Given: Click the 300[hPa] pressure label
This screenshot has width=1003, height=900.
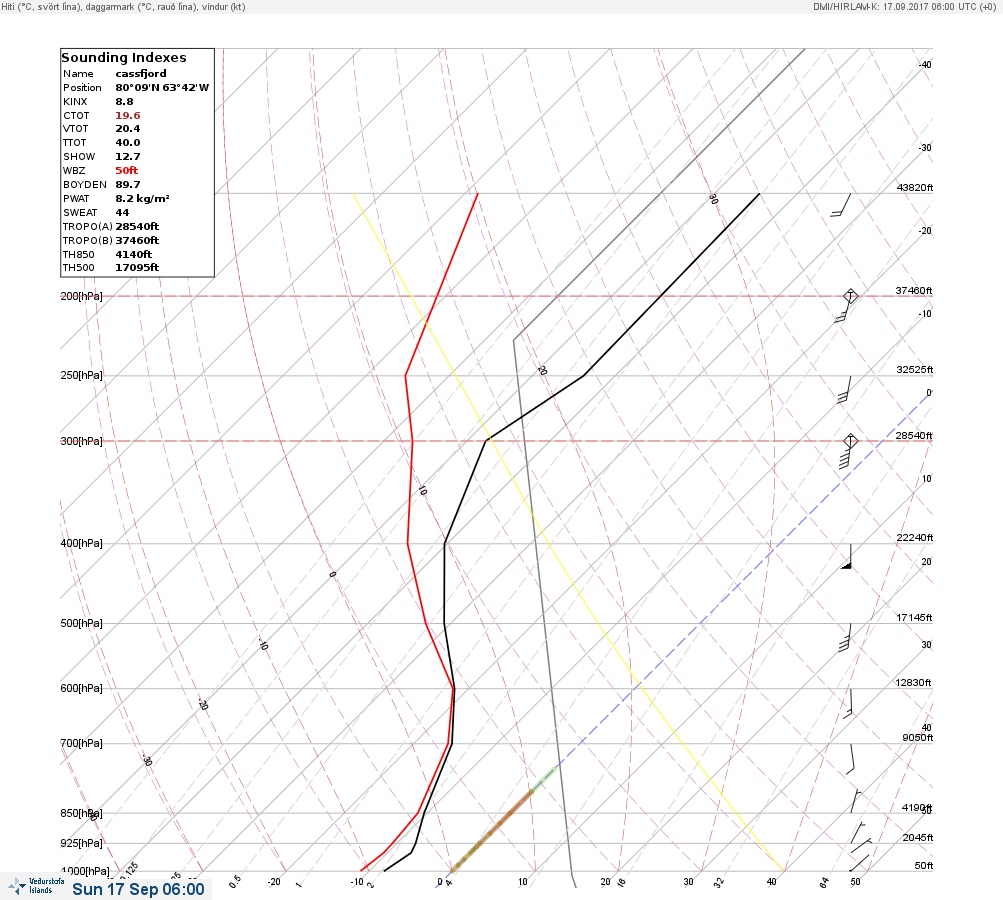Looking at the screenshot, I should click(81, 441).
